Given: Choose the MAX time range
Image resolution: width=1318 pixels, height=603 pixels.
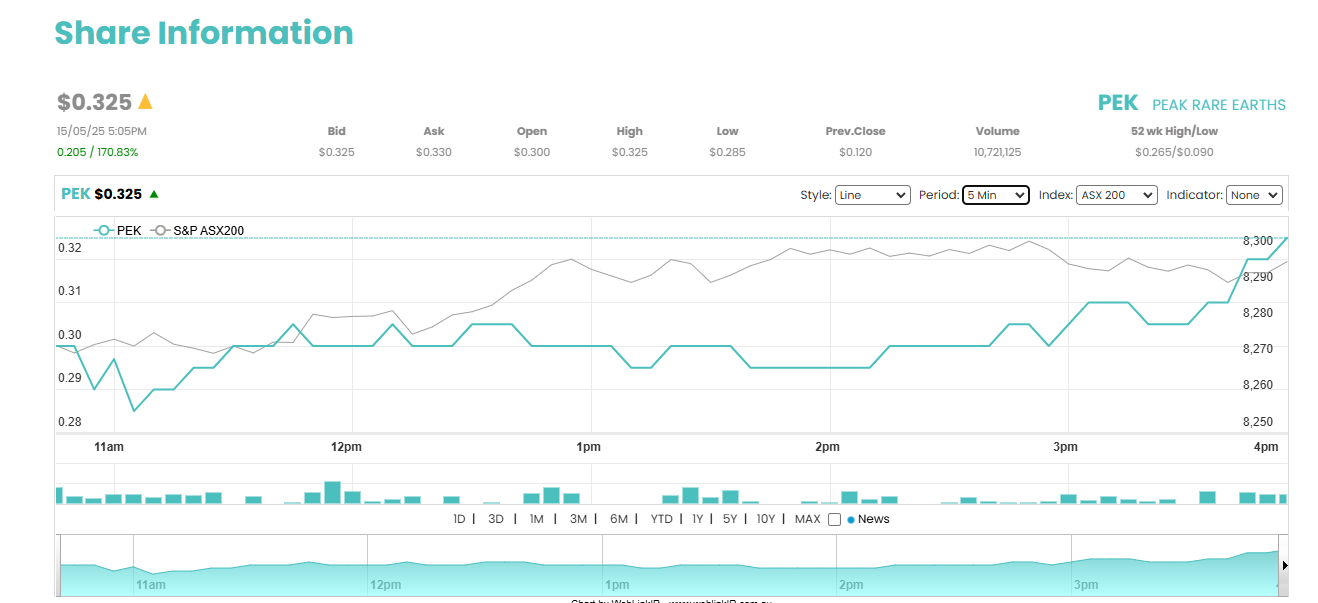Looking at the screenshot, I should tap(807, 519).
